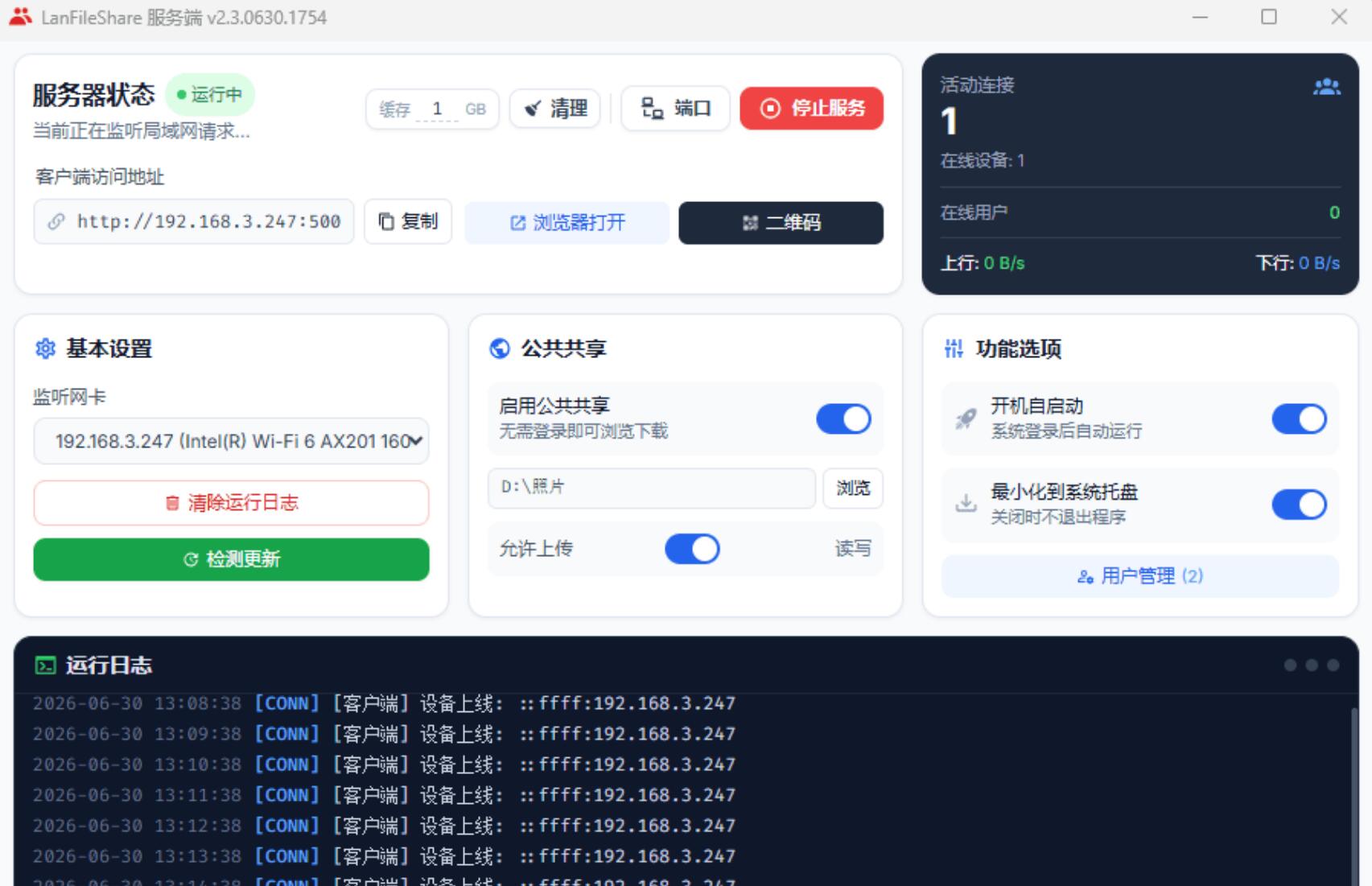The height and width of the screenshot is (886, 1372).
Task: Click the 当前正在监听局域网请求 subtitle
Action: click(142, 131)
